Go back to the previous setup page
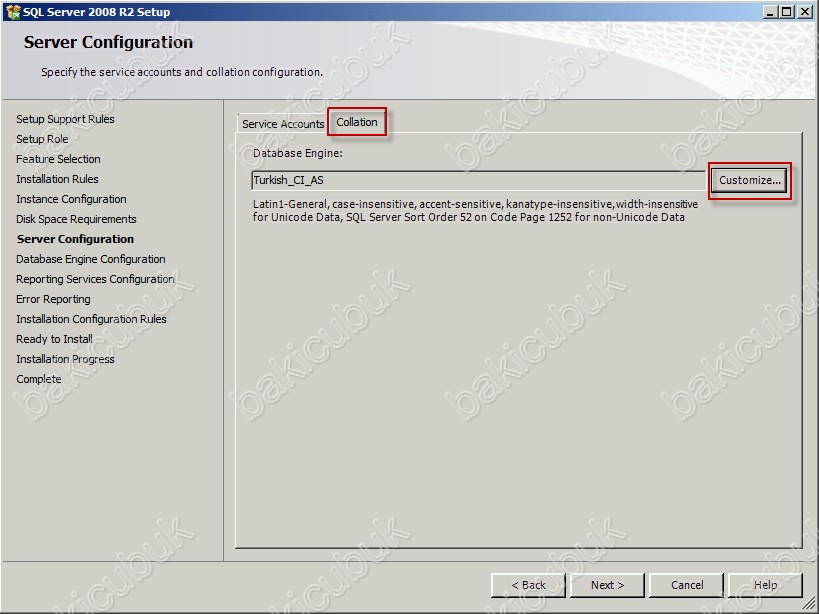The width and height of the screenshot is (819, 614). (x=528, y=585)
